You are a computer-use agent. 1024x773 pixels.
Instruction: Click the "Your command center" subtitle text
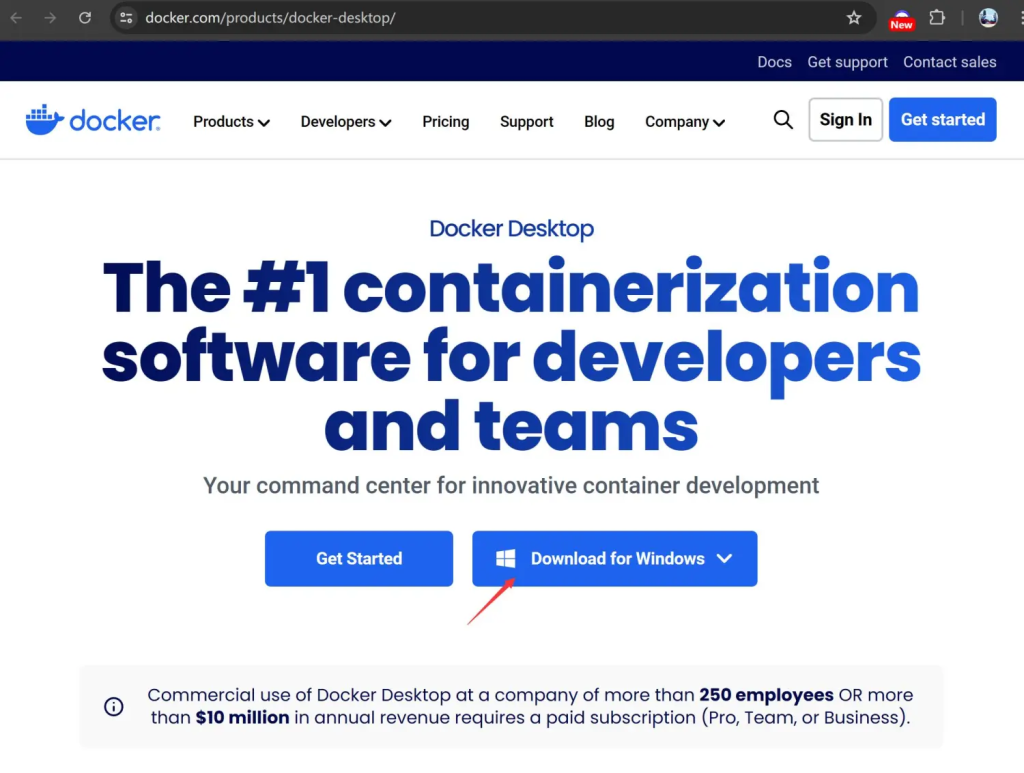coord(511,486)
